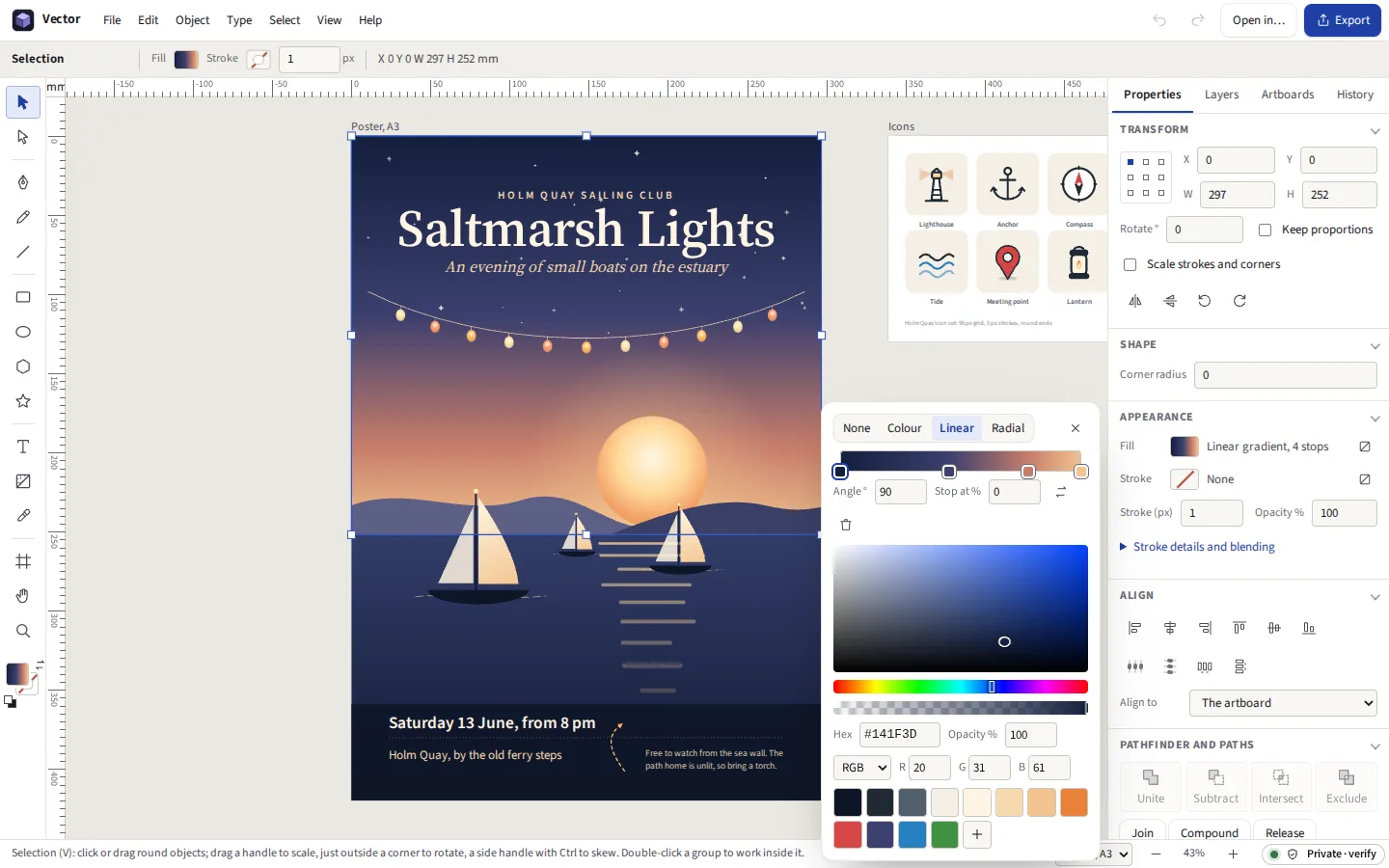Open the File menu

click(x=112, y=20)
